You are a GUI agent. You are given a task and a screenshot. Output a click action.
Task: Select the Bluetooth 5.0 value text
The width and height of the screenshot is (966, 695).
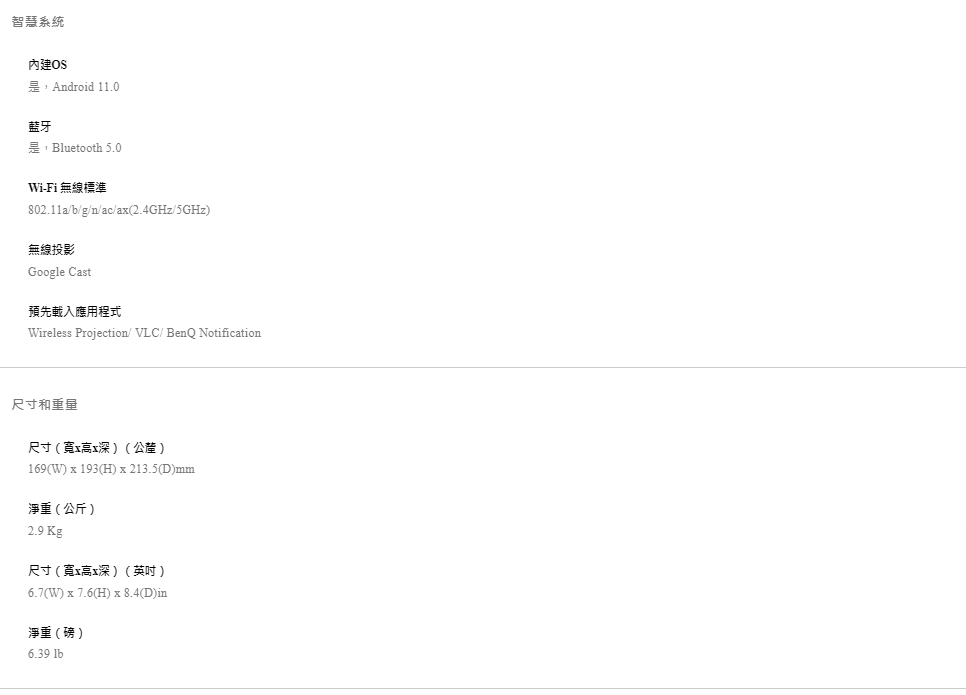click(x=75, y=148)
